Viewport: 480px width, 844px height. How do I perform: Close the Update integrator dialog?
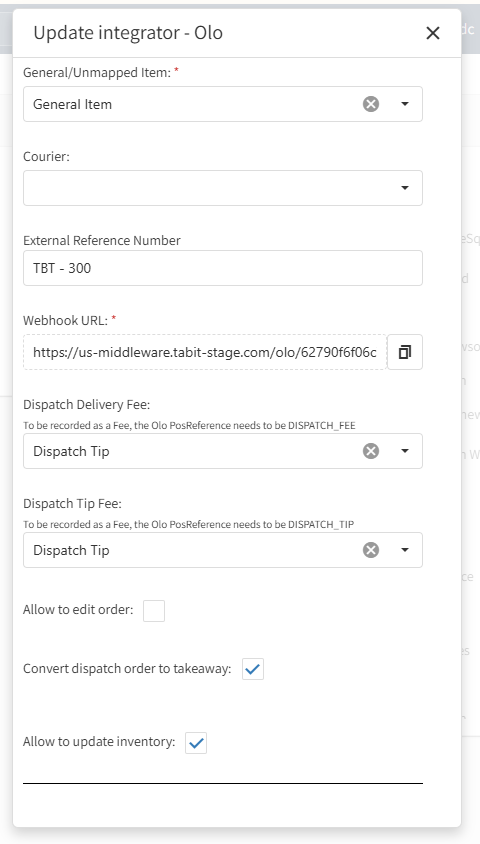pos(433,33)
